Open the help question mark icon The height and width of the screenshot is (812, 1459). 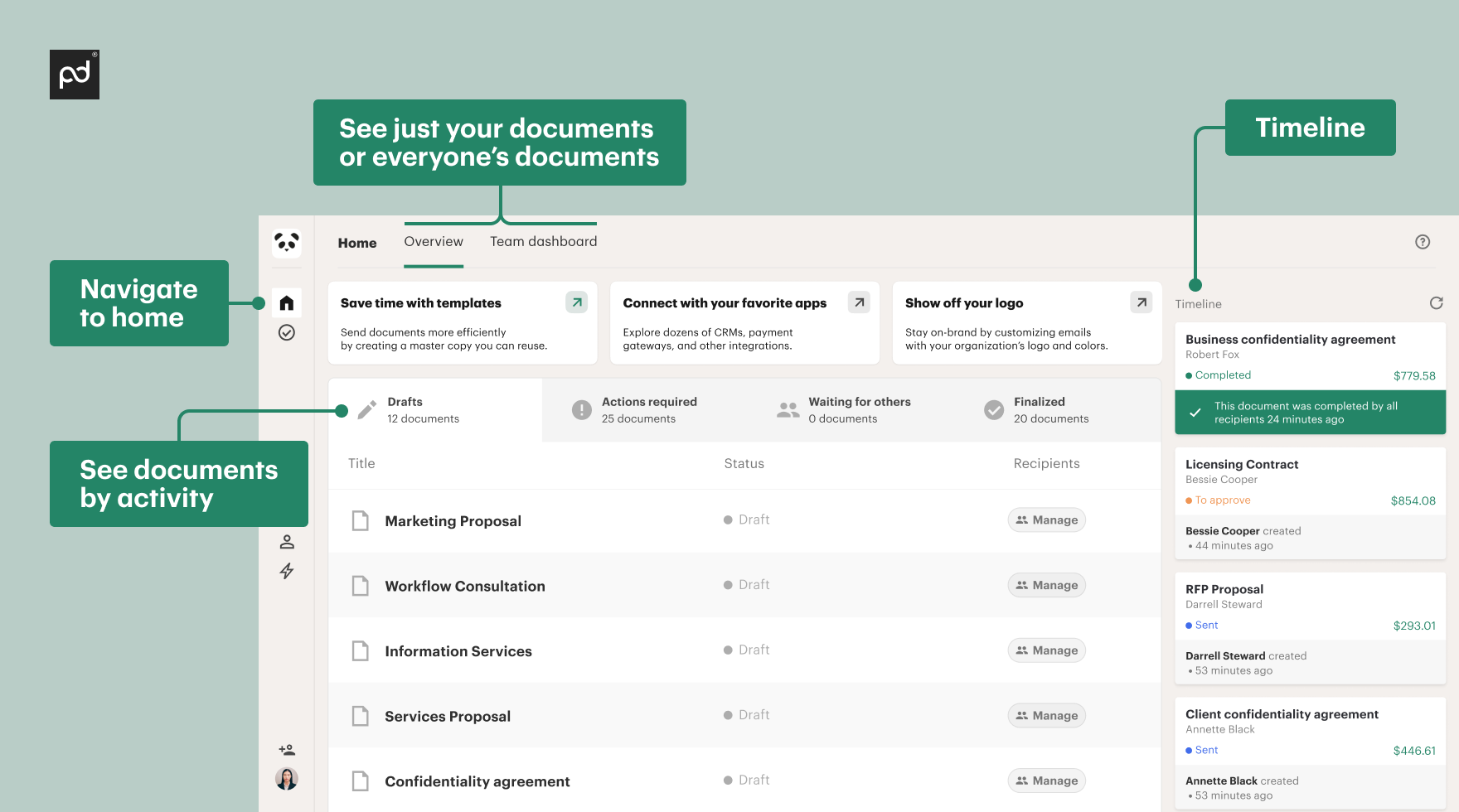click(1423, 241)
